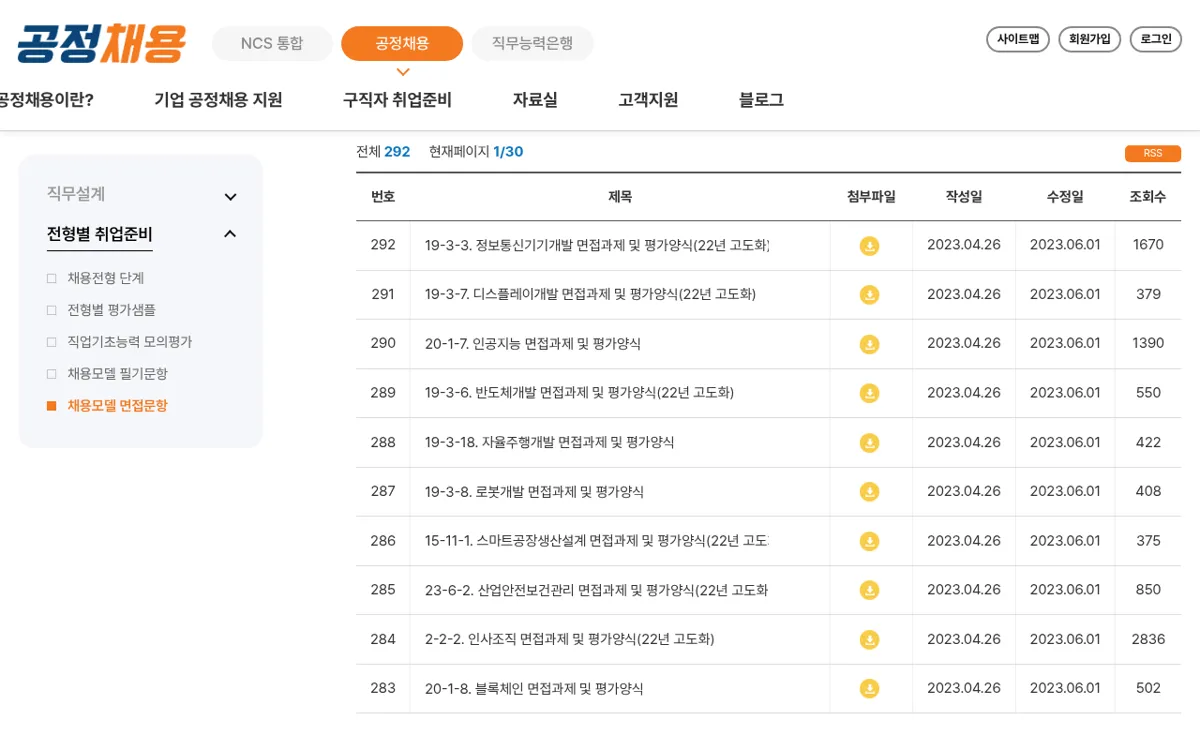Download attachment for post 284 인사조직

[870, 640]
